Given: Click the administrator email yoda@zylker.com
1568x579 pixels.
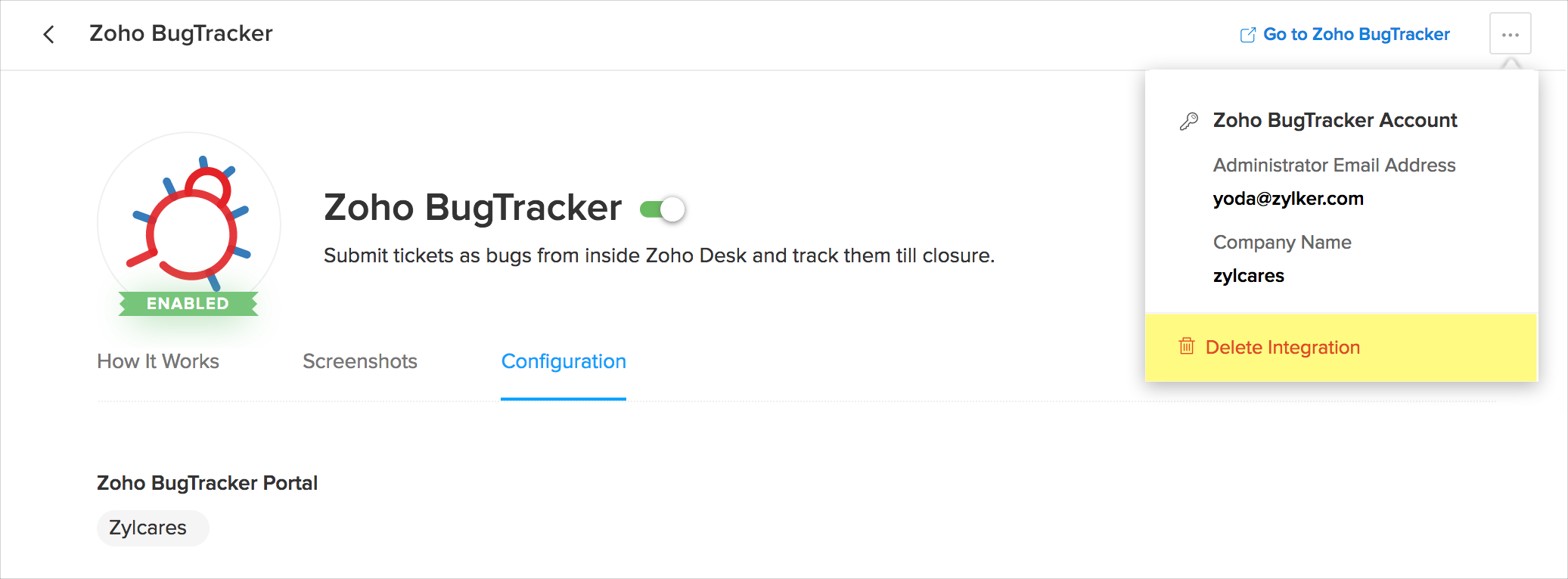Looking at the screenshot, I should coord(1288,199).
